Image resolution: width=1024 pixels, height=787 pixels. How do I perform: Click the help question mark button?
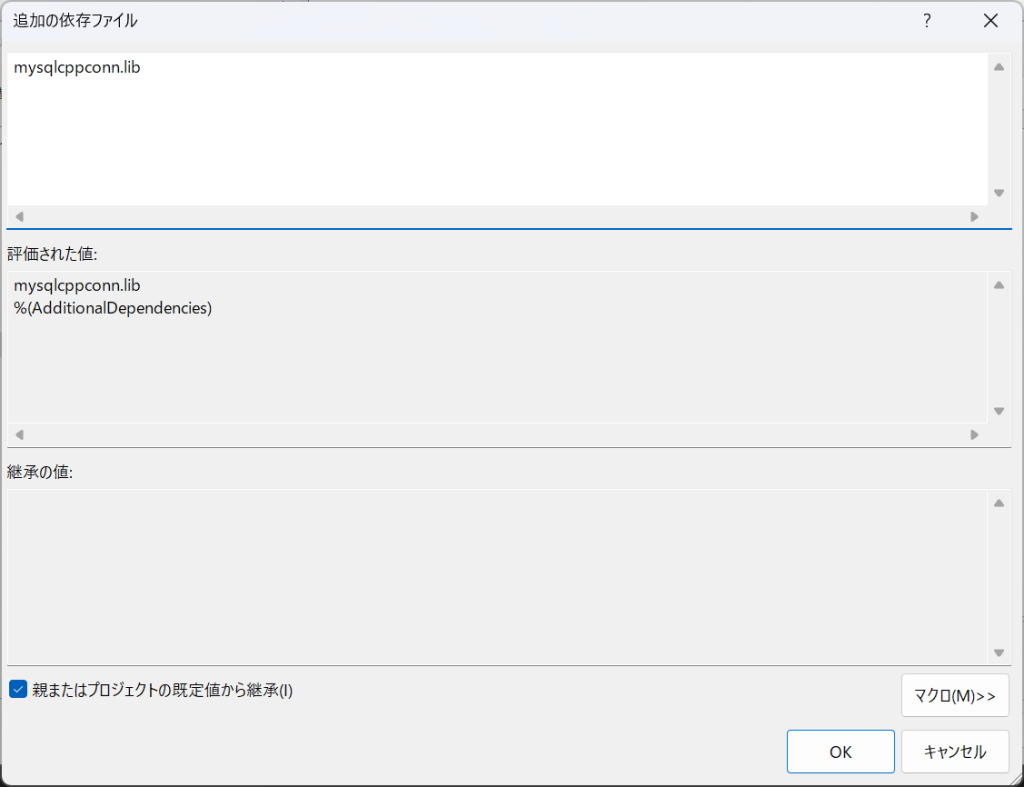point(927,20)
